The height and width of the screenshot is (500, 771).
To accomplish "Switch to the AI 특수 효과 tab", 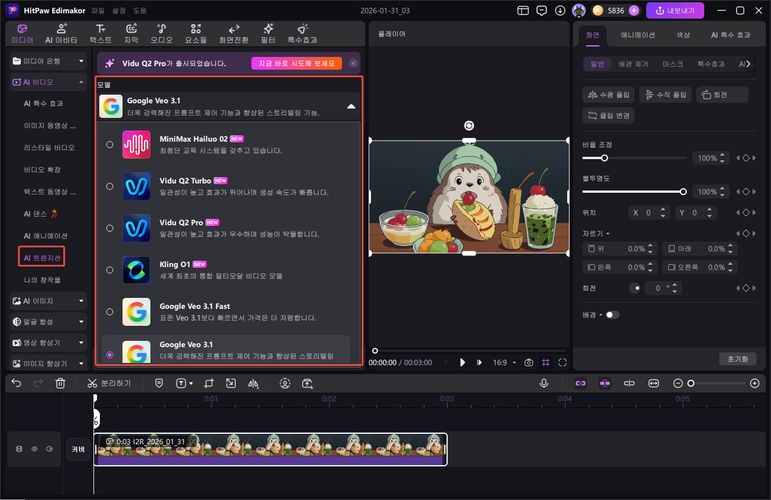I will pos(731,35).
